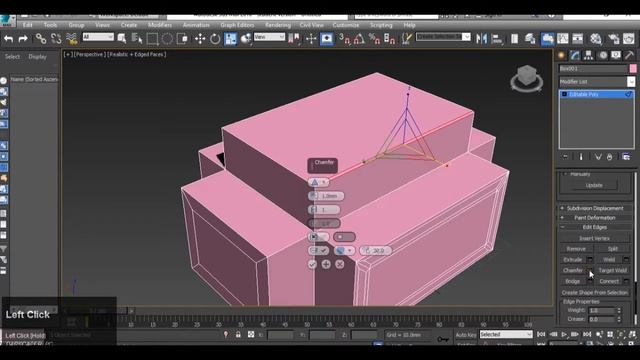The image size is (640, 360).
Task: Click the Undo arrow icon
Action: [8, 39]
